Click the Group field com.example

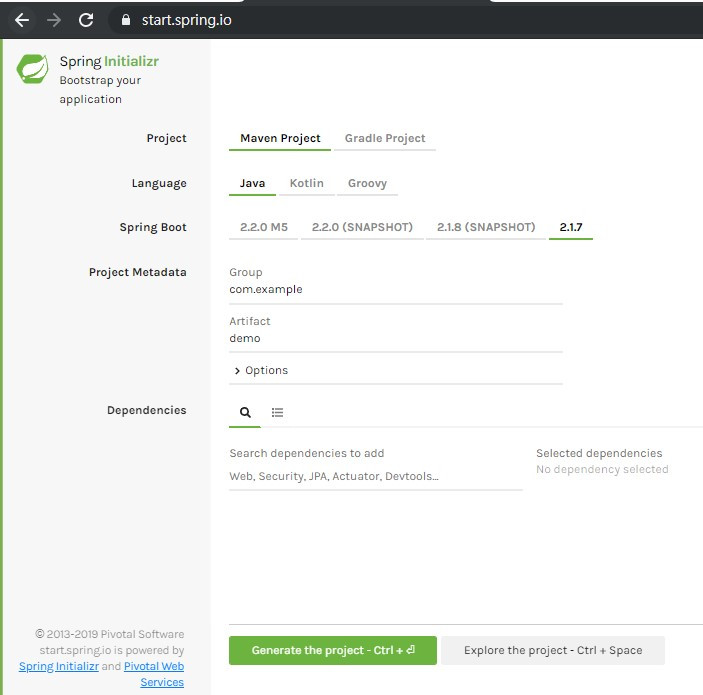click(x=395, y=290)
